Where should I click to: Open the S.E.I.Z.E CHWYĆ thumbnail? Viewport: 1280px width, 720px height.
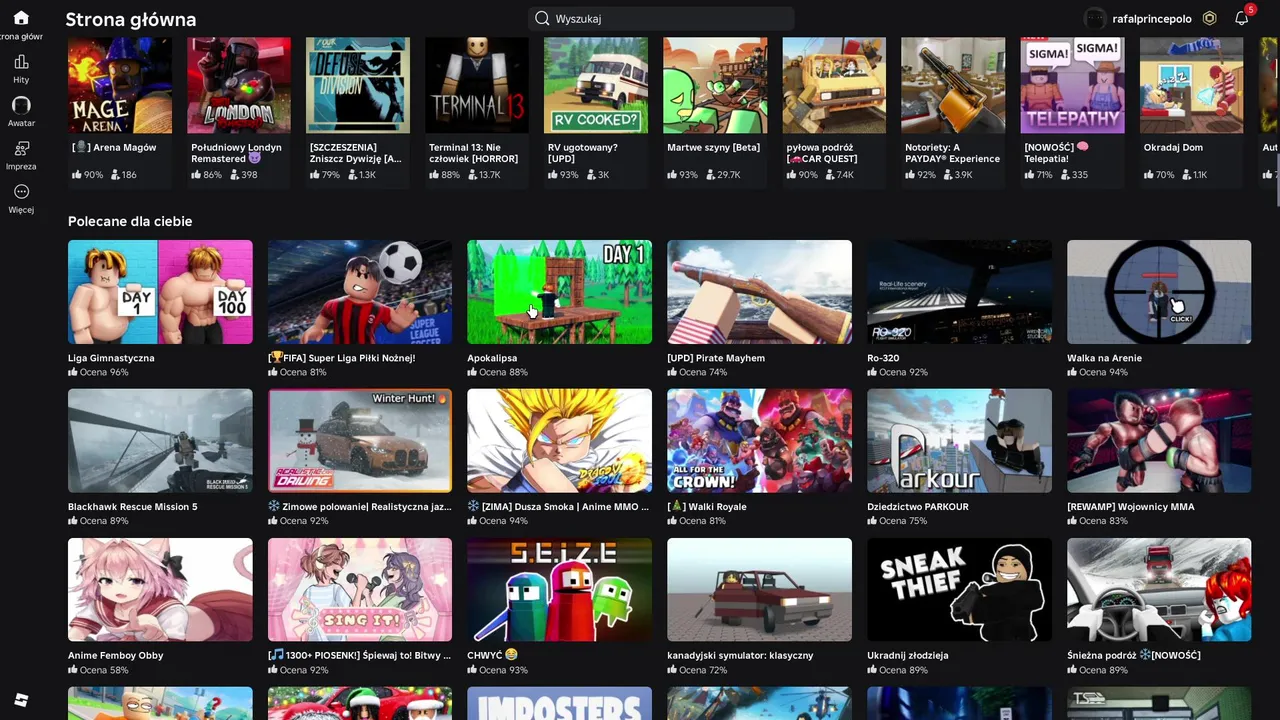click(x=559, y=590)
